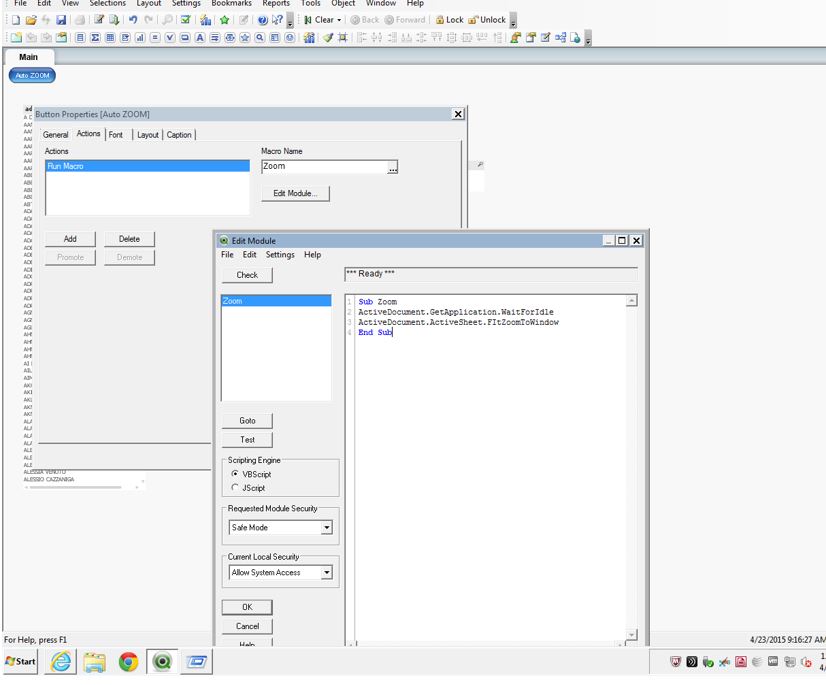
Task: Select the JScript scripting engine
Action: pyautogui.click(x=235, y=488)
